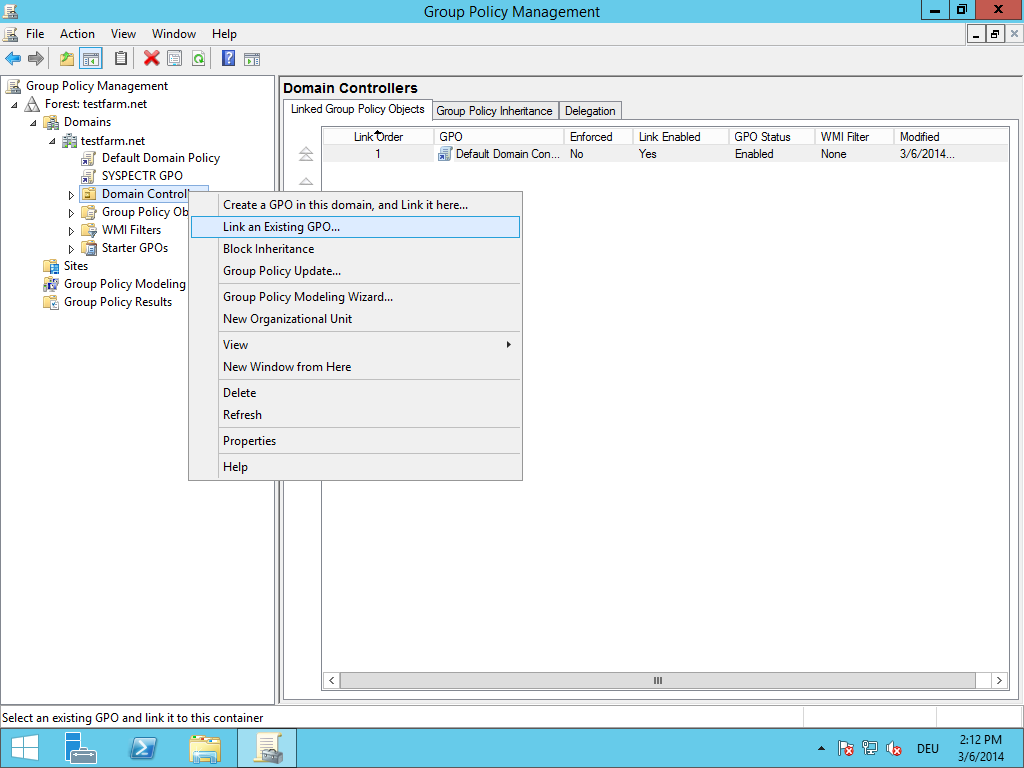
Task: Select New Window from Here
Action: (355, 367)
